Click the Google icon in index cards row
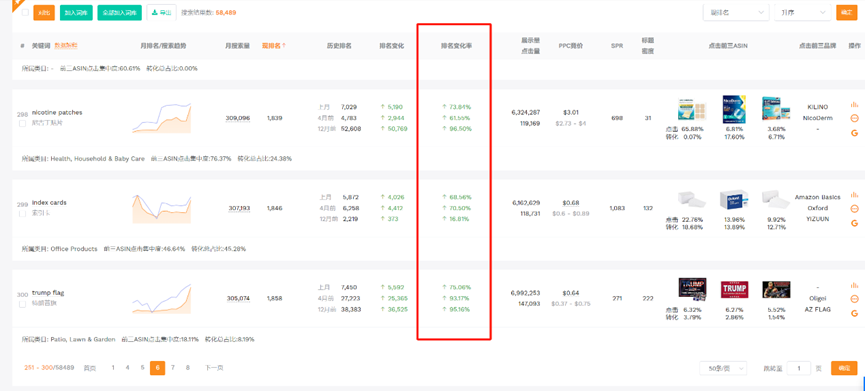Image resolution: width=865 pixels, height=391 pixels. [855, 223]
